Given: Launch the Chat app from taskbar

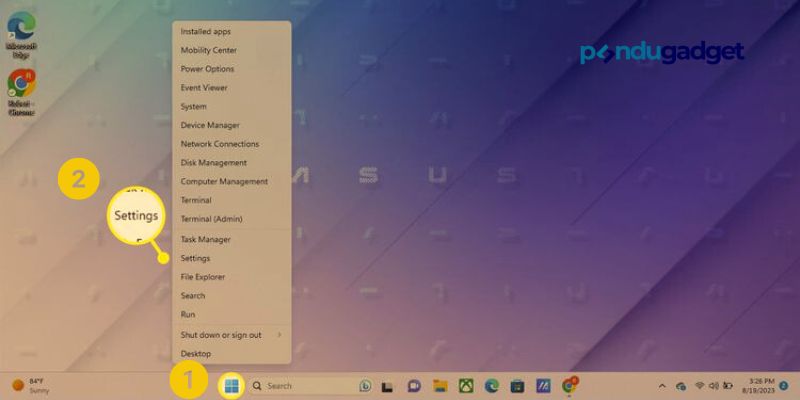Looking at the screenshot, I should [x=414, y=386].
